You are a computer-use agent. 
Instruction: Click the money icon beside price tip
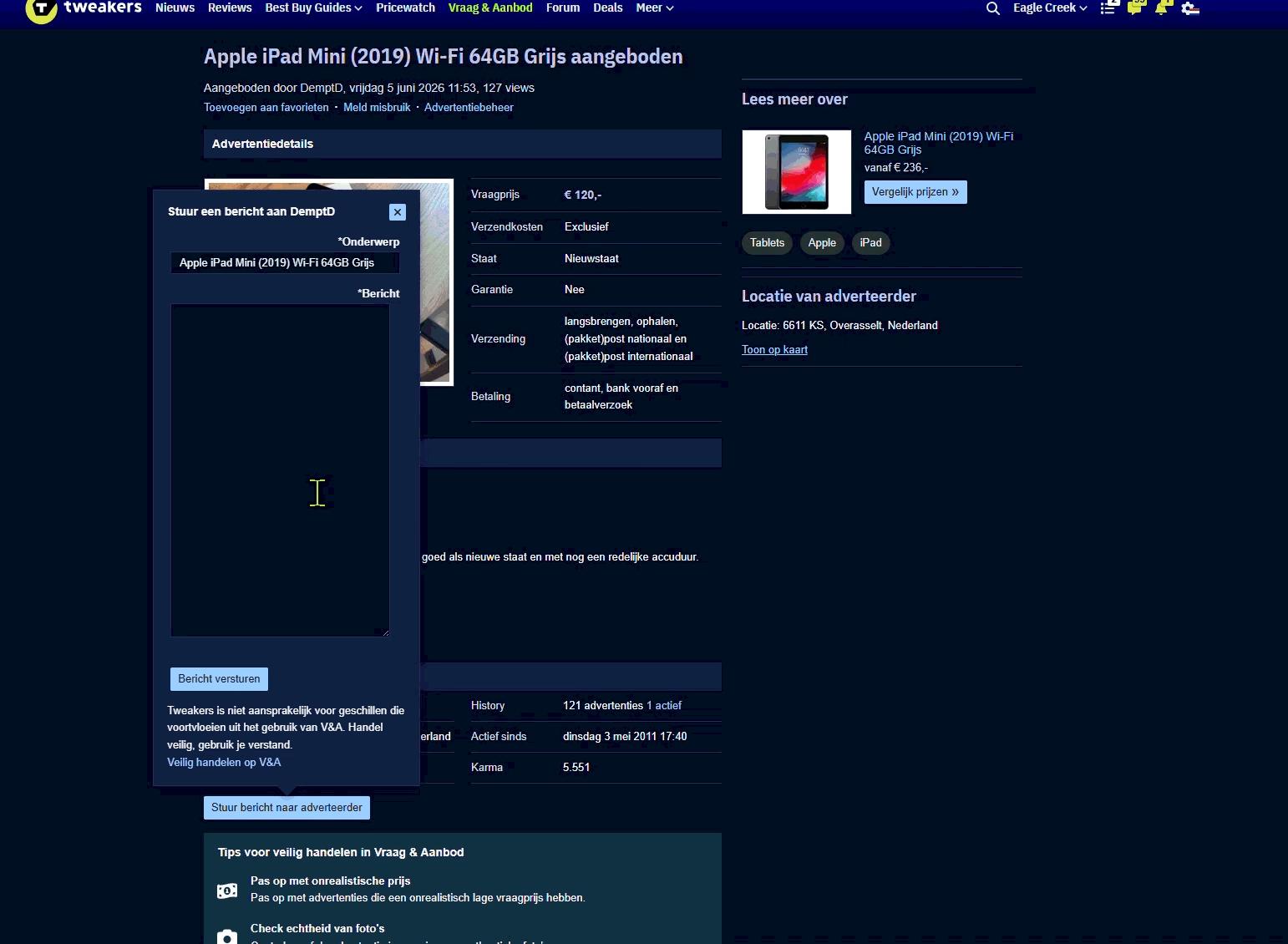click(227, 891)
